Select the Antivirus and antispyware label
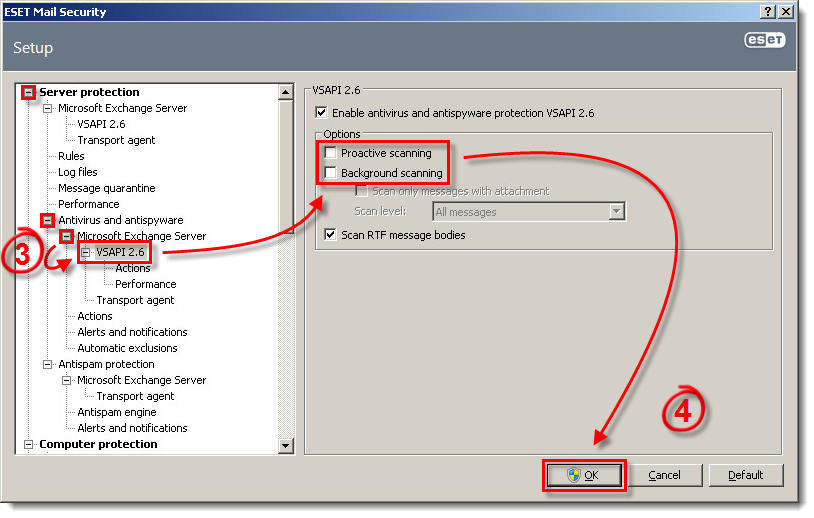 120,220
